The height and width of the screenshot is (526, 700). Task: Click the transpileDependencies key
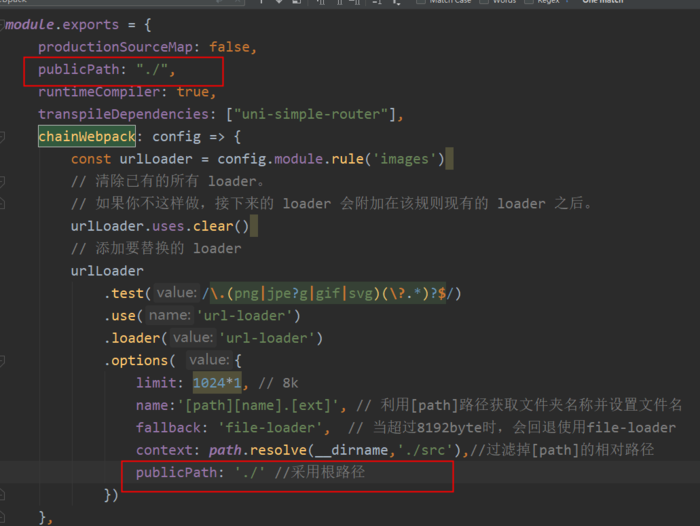[123, 114]
